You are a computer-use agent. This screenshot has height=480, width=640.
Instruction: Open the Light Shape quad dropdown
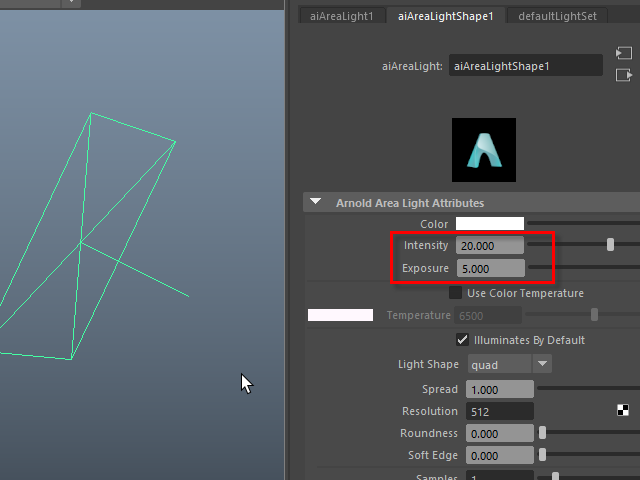point(541,365)
